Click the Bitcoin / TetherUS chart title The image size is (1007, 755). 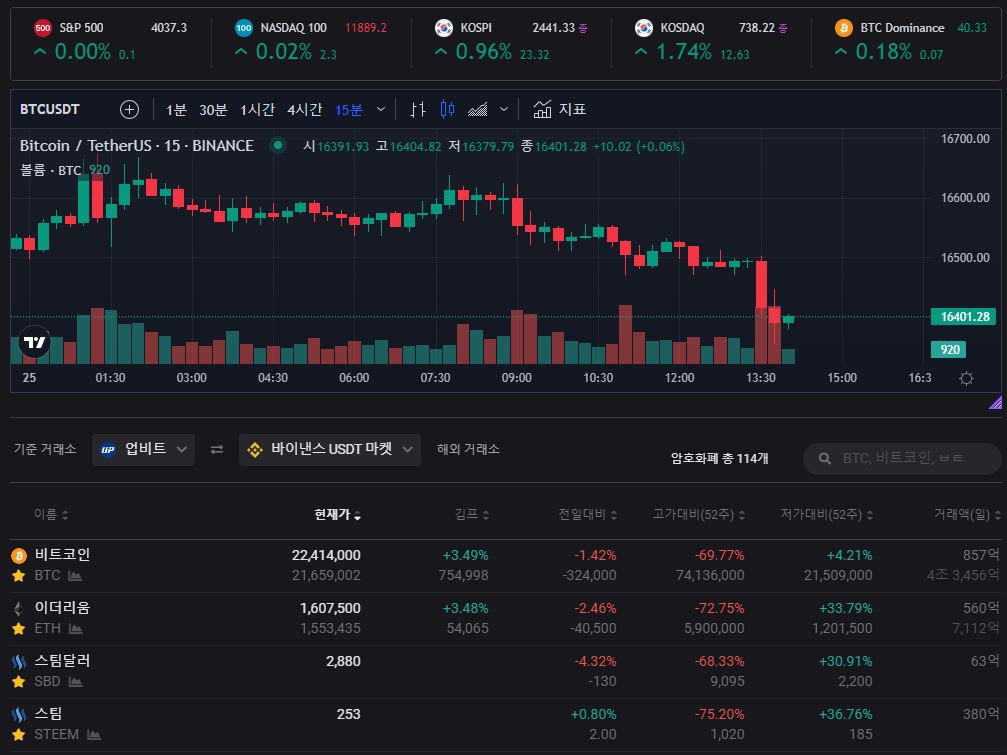click(136, 146)
